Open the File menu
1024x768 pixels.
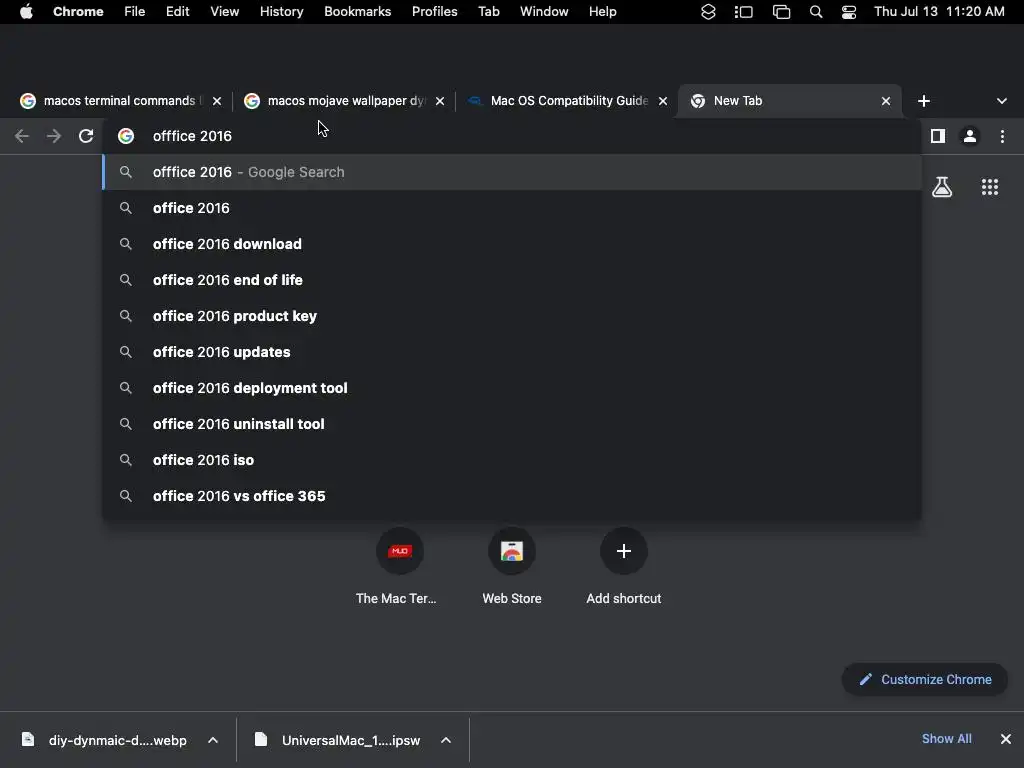(135, 12)
